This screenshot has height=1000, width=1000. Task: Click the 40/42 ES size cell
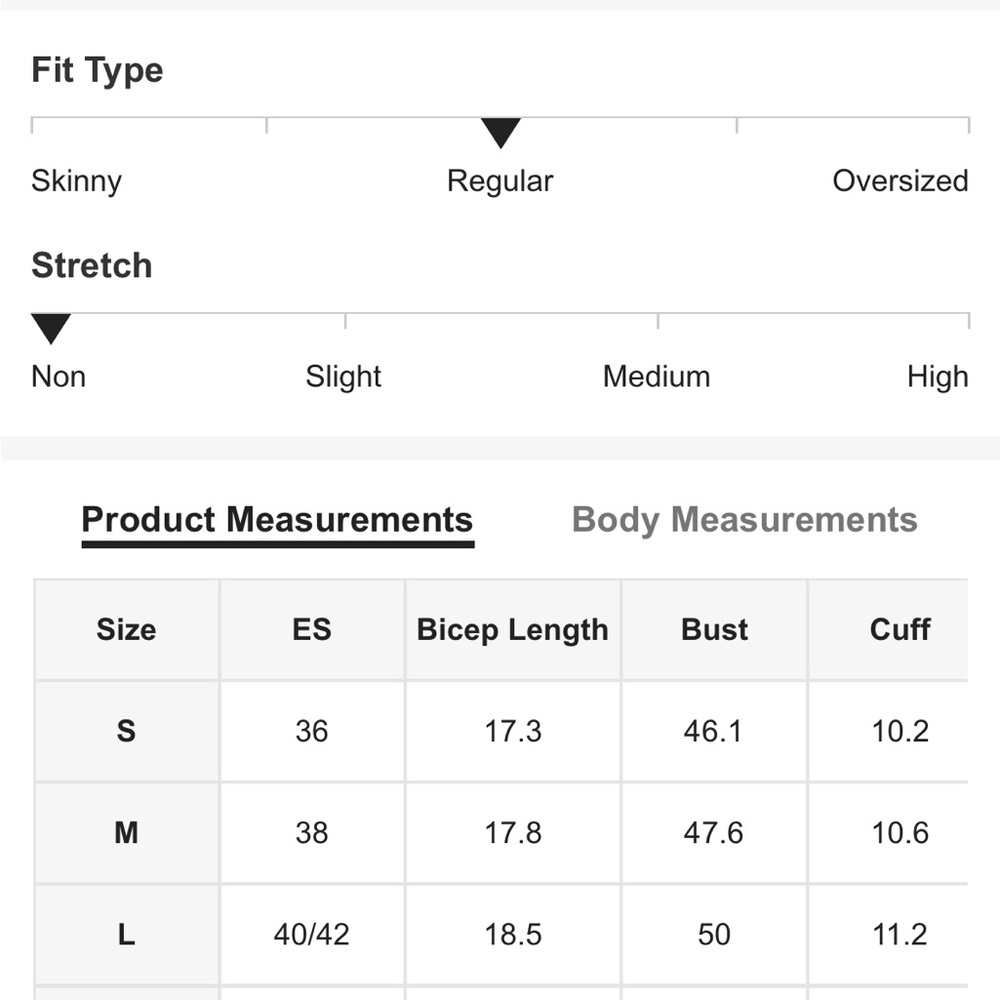click(312, 935)
